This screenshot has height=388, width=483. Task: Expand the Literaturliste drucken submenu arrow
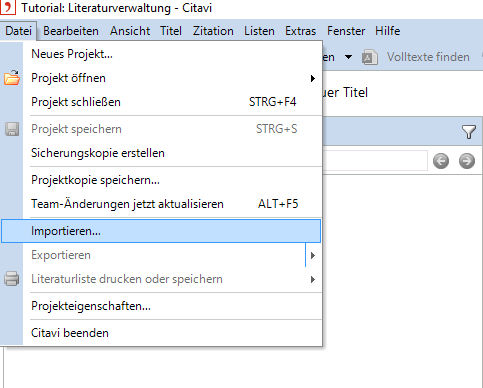point(313,279)
